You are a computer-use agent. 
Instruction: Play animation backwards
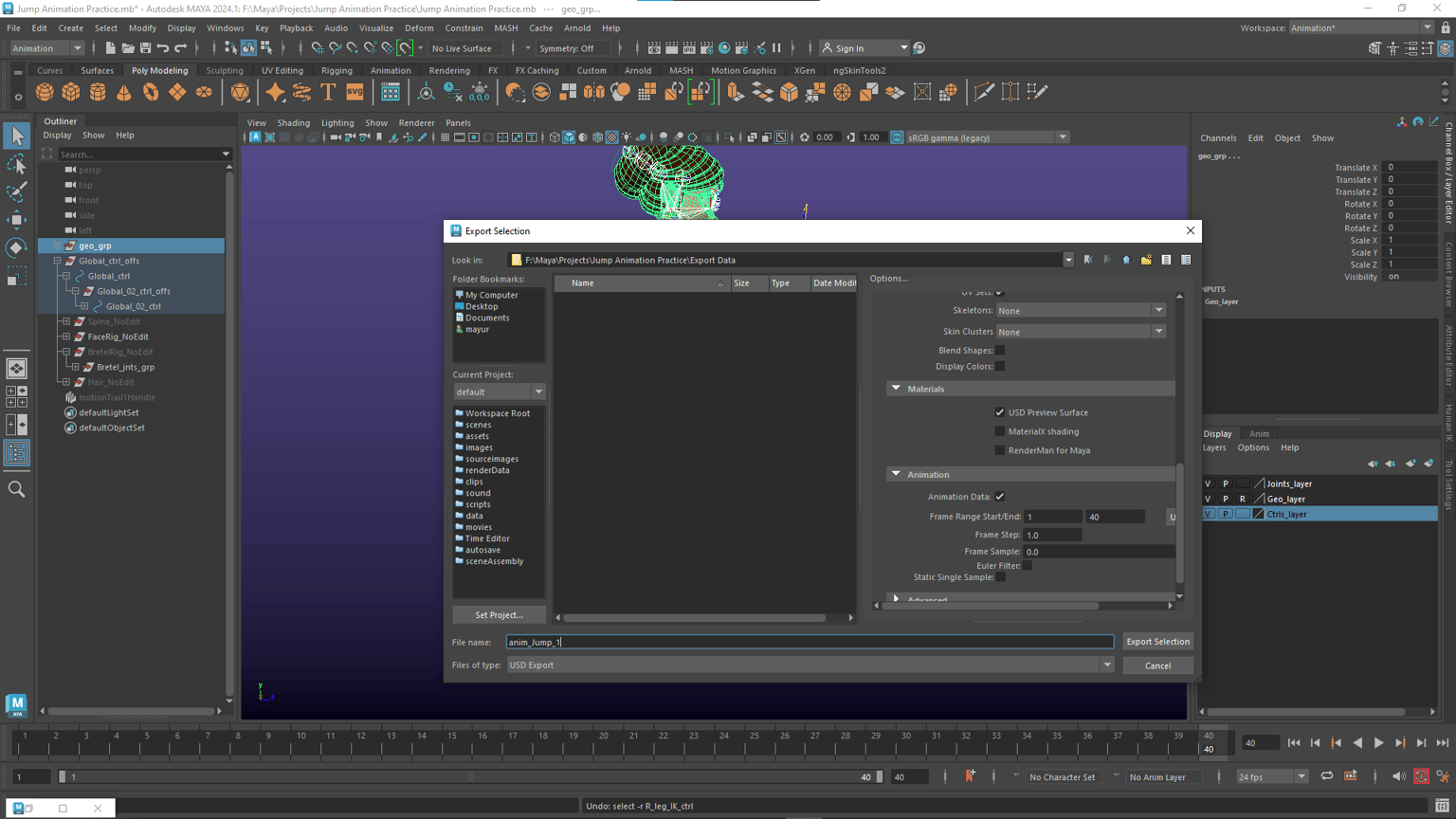click(x=1357, y=743)
